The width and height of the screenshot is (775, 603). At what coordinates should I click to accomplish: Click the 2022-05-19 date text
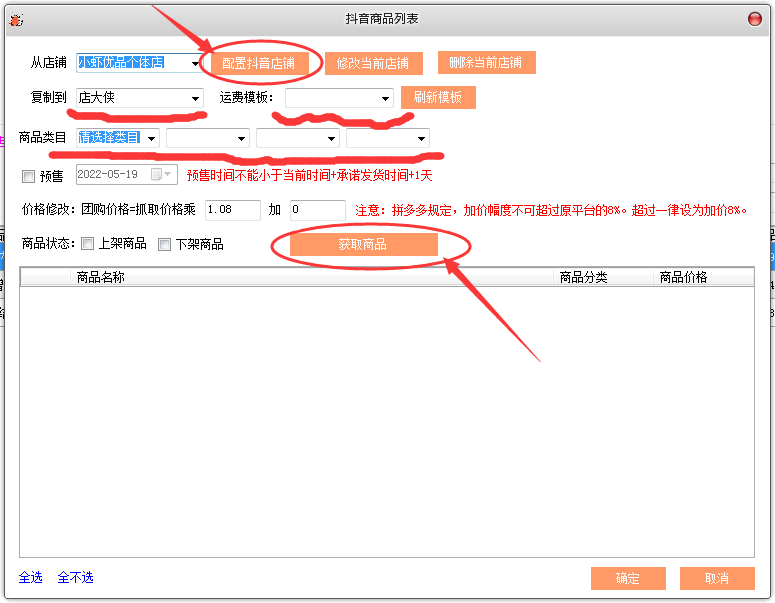pyautogui.click(x=108, y=174)
